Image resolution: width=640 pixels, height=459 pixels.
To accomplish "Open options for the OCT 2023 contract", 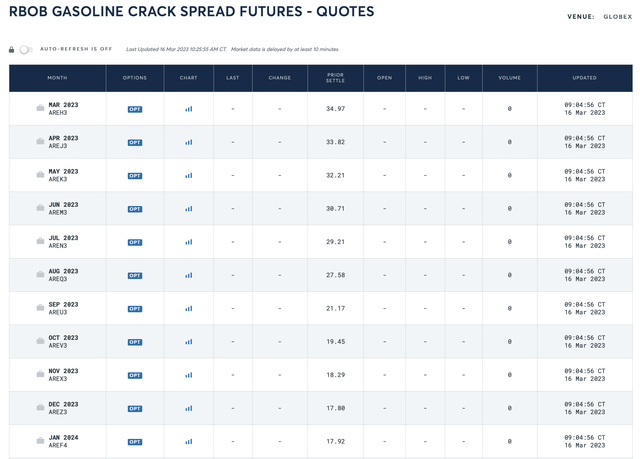I will [134, 342].
